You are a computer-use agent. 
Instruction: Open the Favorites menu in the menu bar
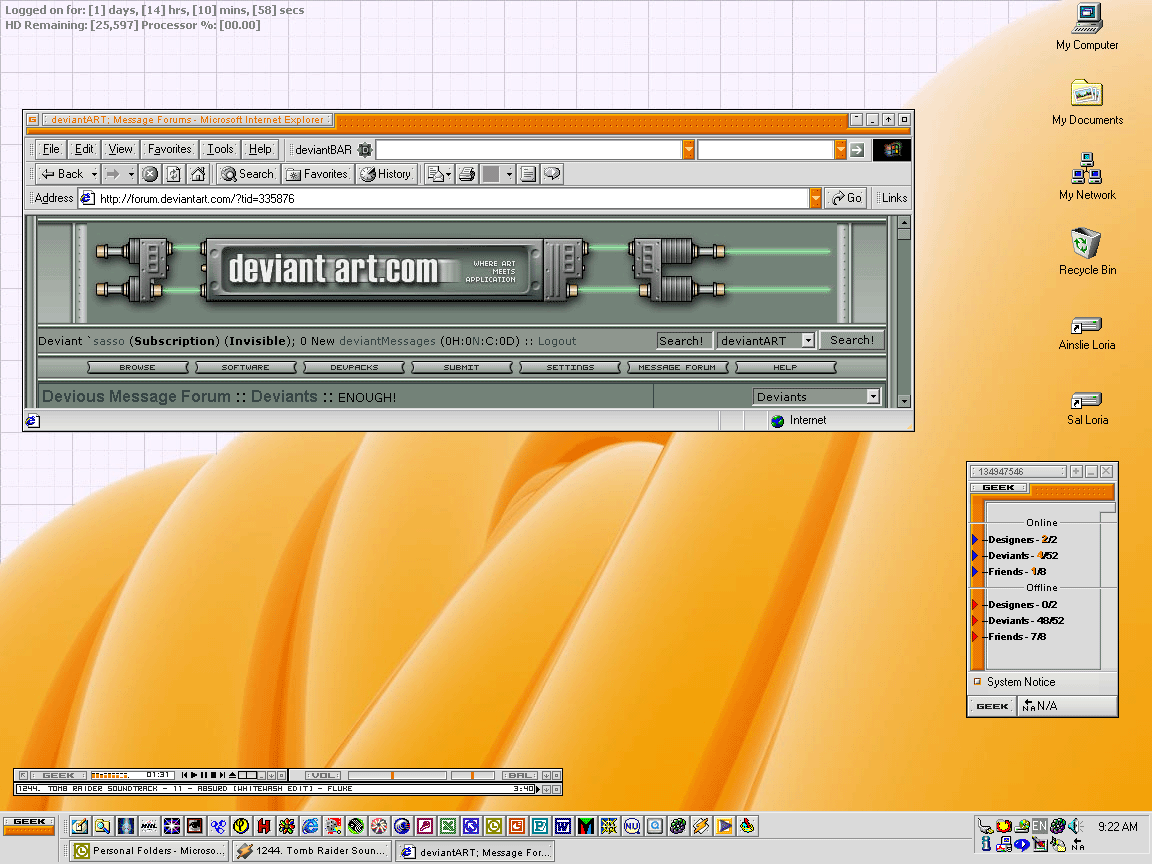pos(169,149)
